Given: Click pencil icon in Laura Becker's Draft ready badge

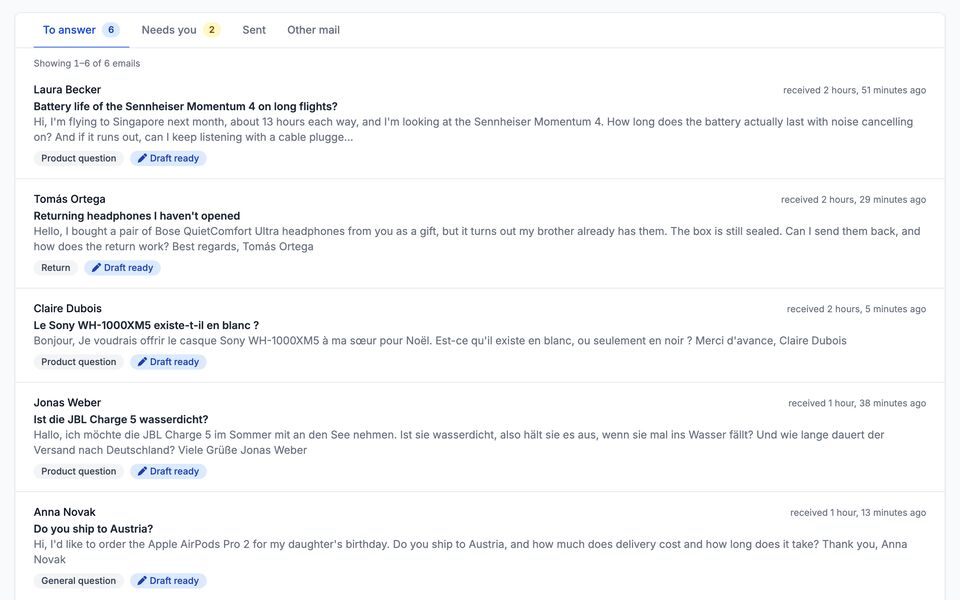Looking at the screenshot, I should (142, 159).
